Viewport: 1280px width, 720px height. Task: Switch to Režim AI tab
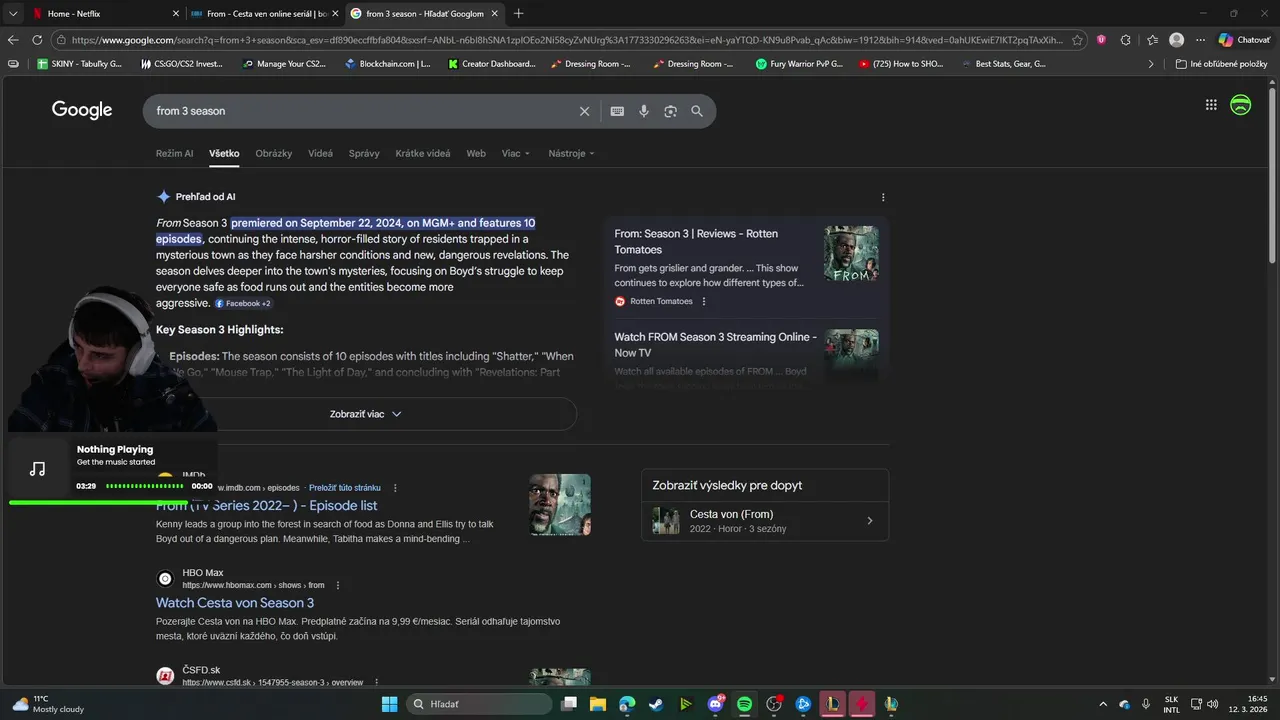175,153
